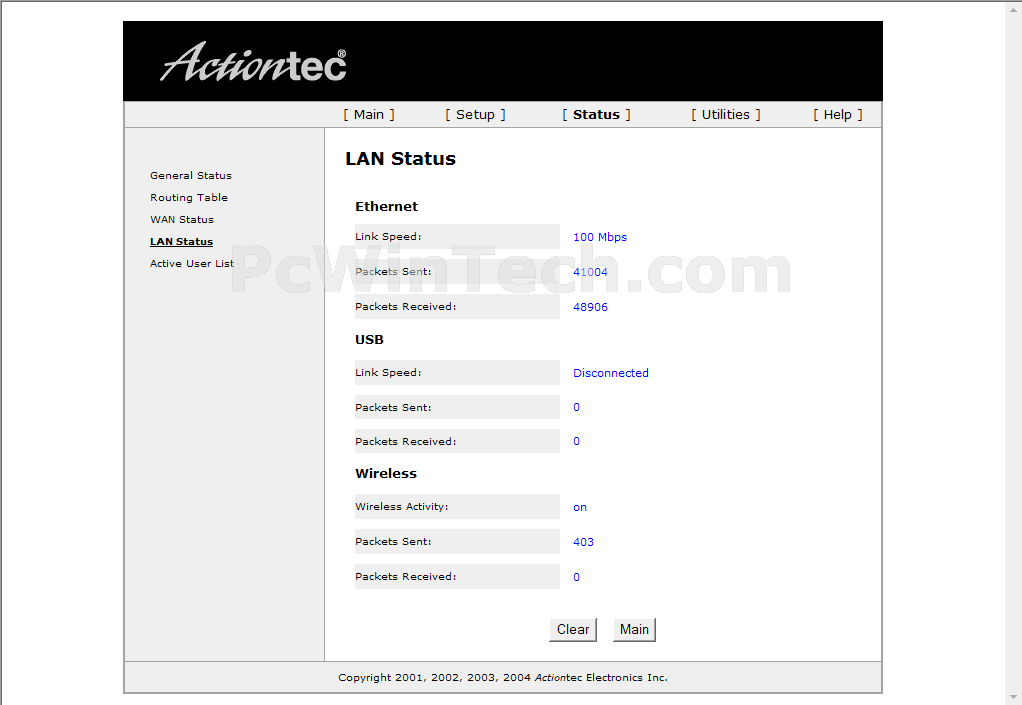Open WAN Status page

point(182,220)
